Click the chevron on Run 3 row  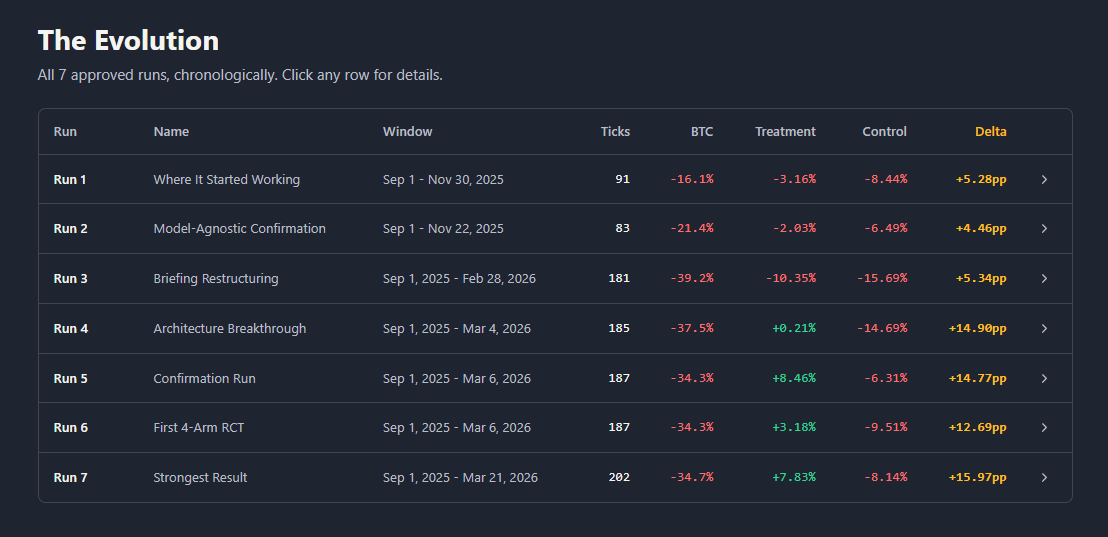pos(1044,278)
